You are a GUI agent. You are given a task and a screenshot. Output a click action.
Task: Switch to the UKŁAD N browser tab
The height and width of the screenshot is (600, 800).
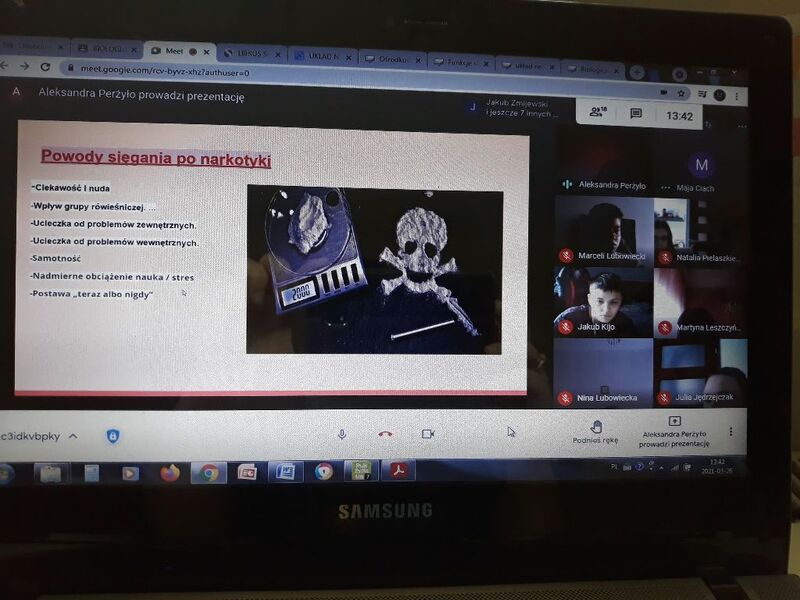click(x=320, y=56)
